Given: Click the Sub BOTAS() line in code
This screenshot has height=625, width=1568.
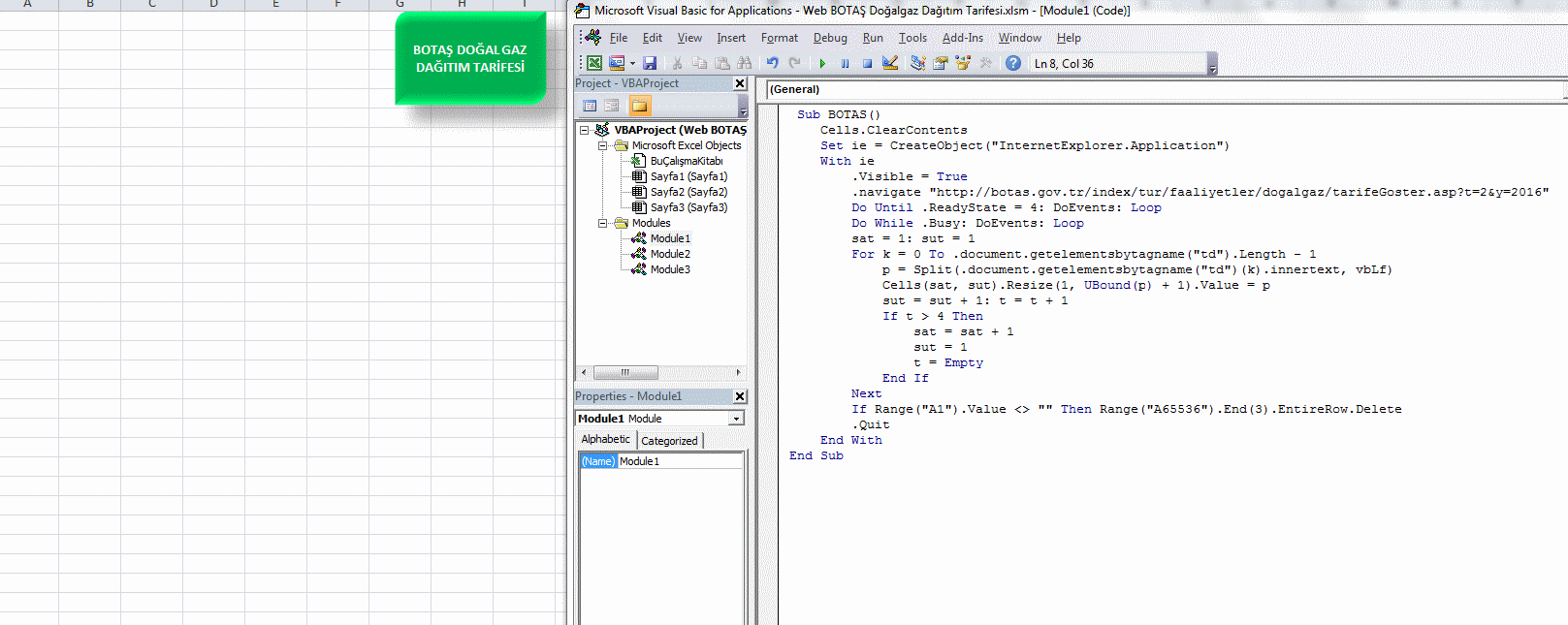Looking at the screenshot, I should tap(839, 114).
